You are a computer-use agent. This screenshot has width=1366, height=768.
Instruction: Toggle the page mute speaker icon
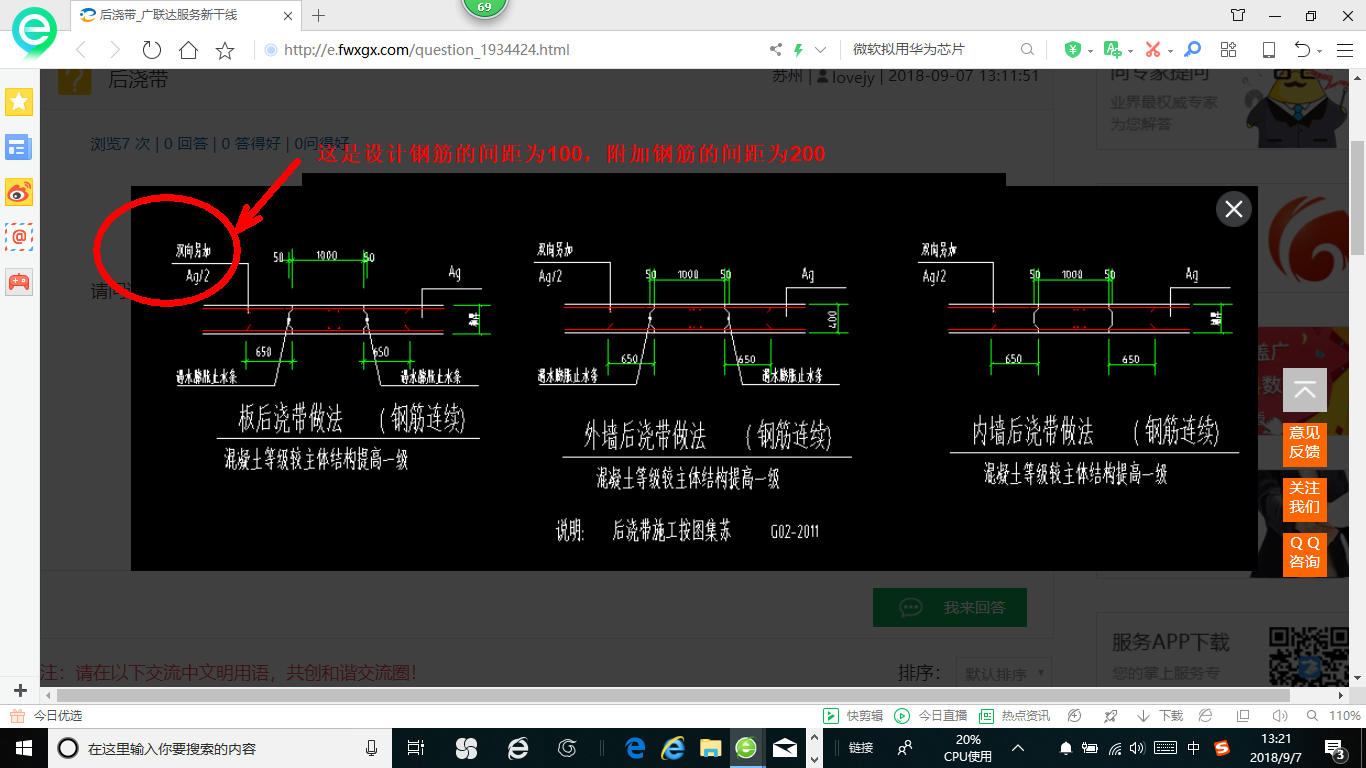click(1279, 716)
